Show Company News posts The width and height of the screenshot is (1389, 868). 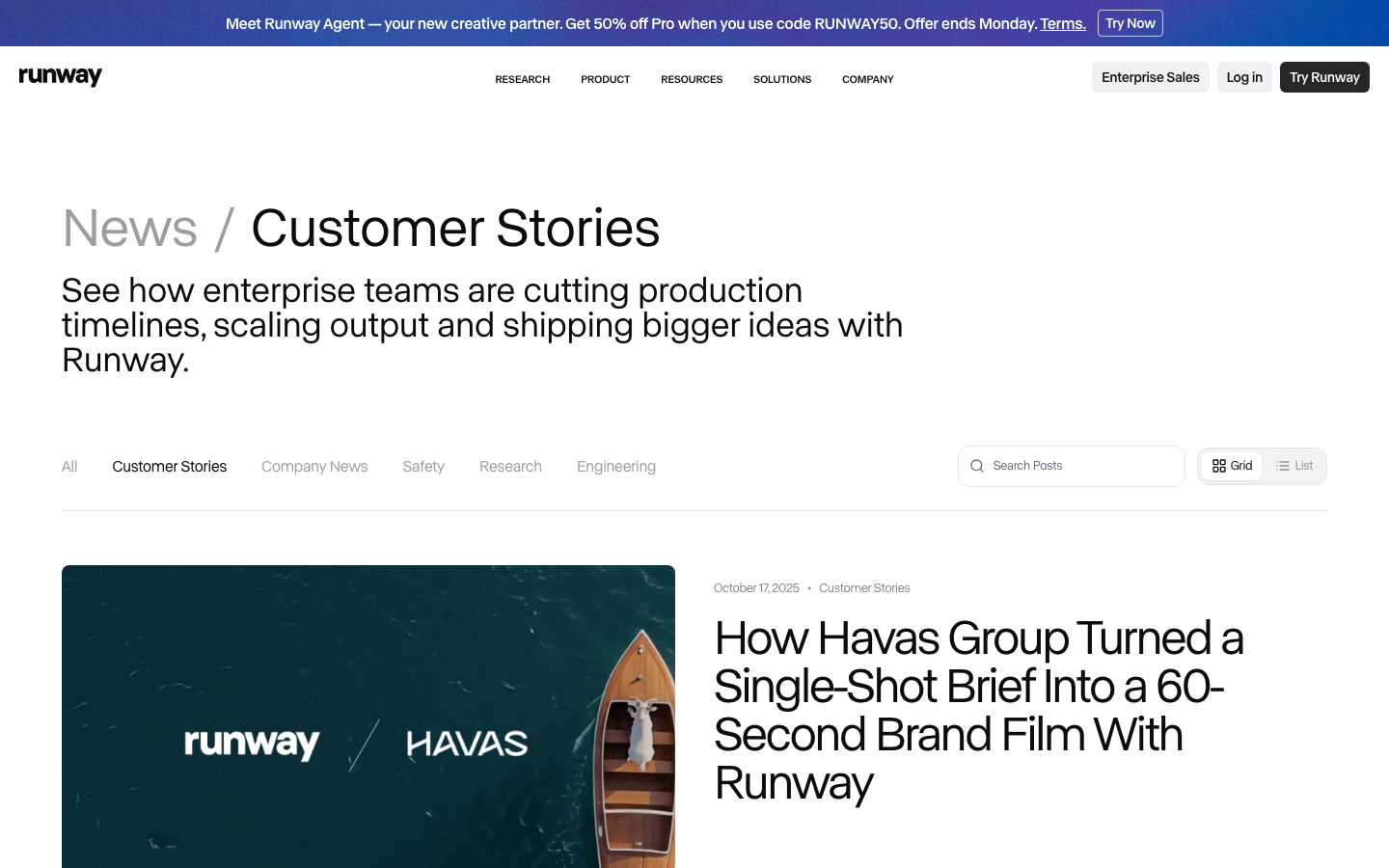tap(314, 467)
